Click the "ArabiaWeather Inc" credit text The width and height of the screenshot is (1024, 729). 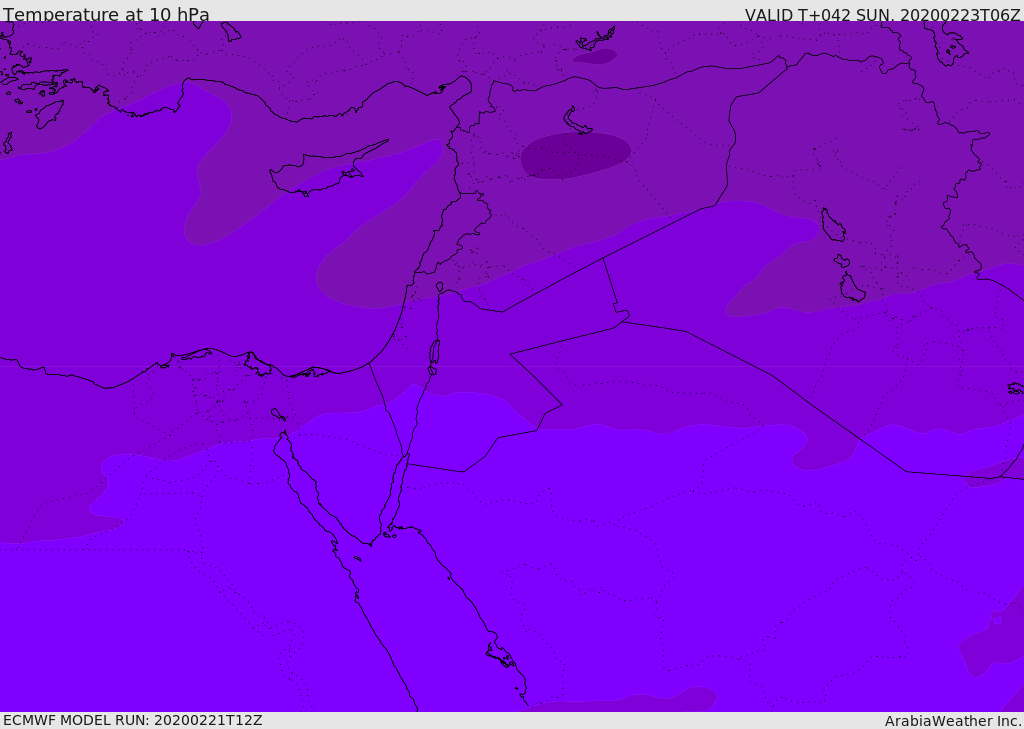click(x=952, y=721)
